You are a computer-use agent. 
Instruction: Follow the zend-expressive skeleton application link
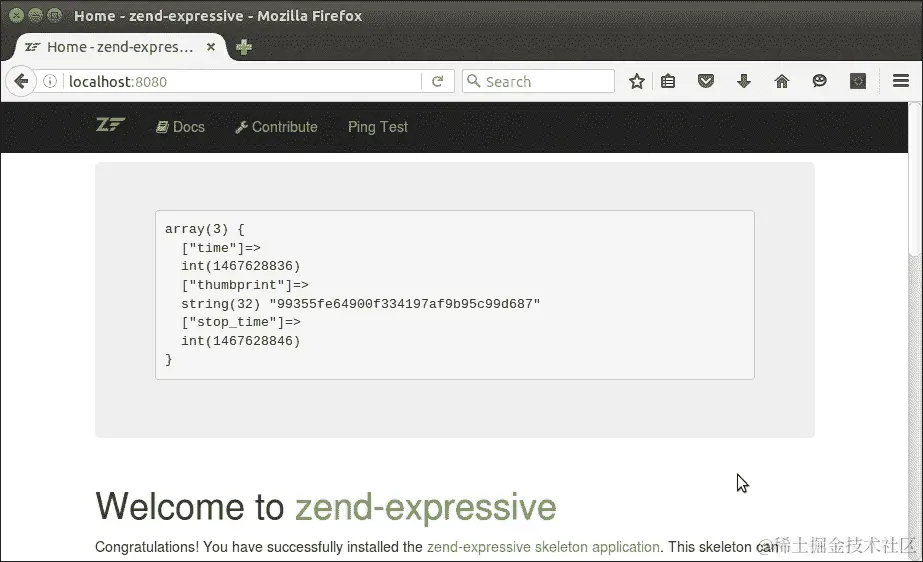543,547
